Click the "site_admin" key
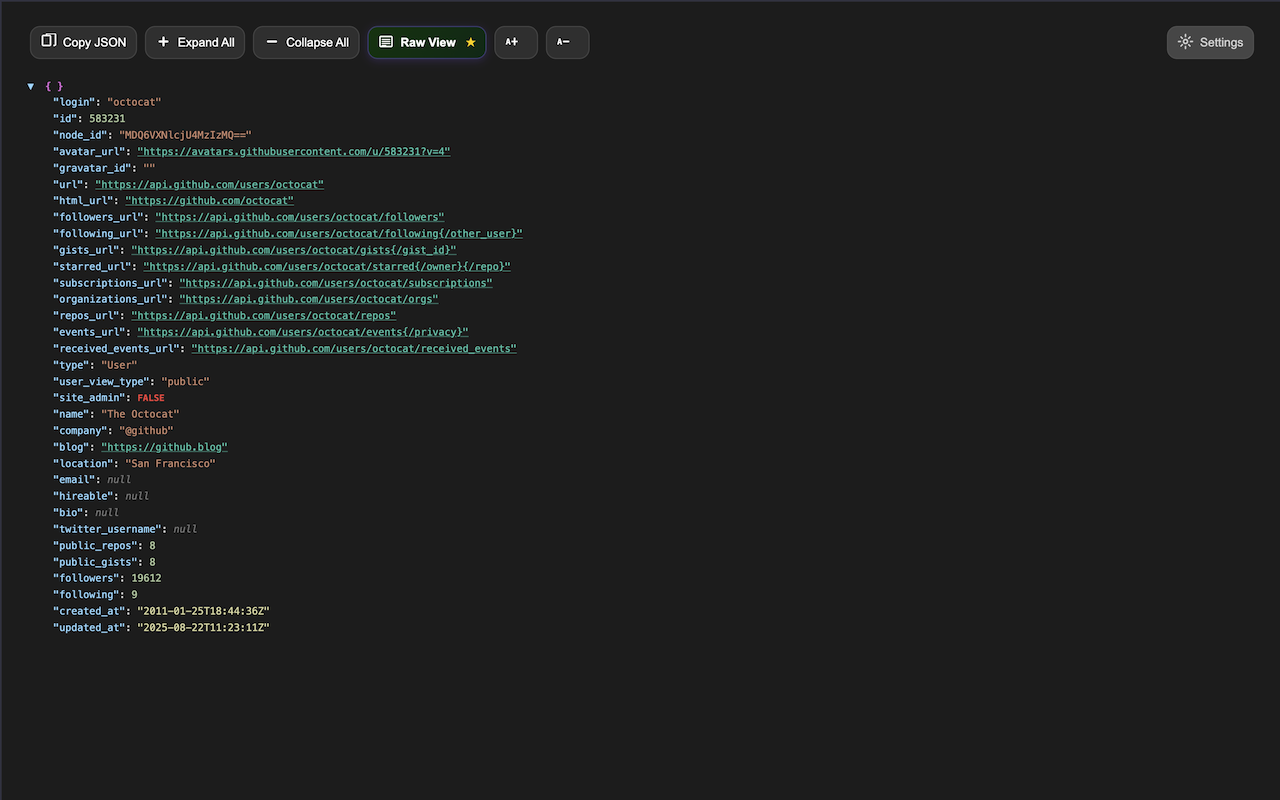 [x=89, y=398]
